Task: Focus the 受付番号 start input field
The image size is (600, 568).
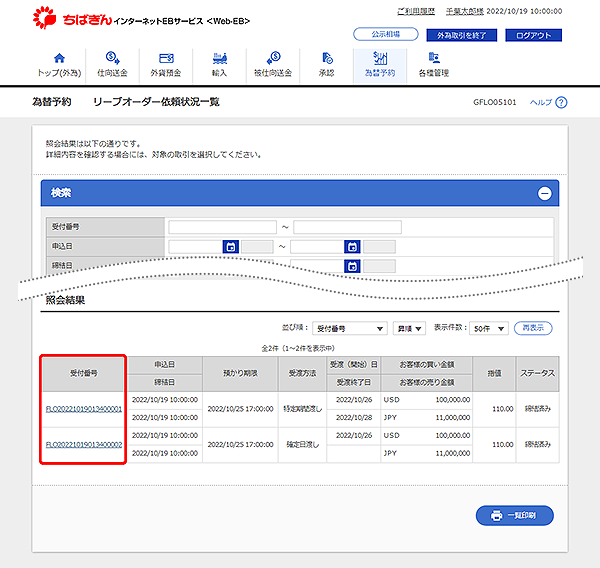Action: [222, 227]
